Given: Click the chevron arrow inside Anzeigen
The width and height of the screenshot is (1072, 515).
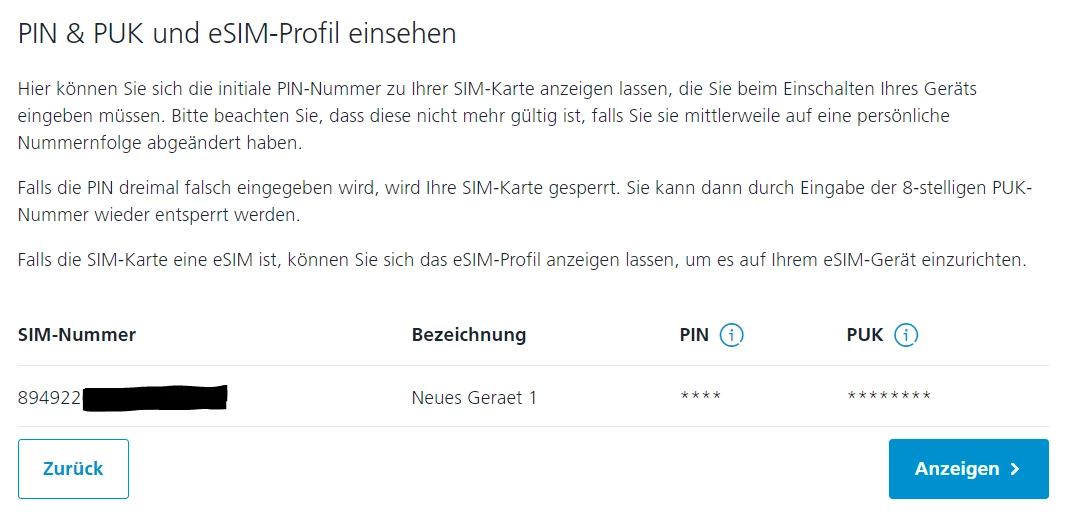Looking at the screenshot, I should [1015, 469].
